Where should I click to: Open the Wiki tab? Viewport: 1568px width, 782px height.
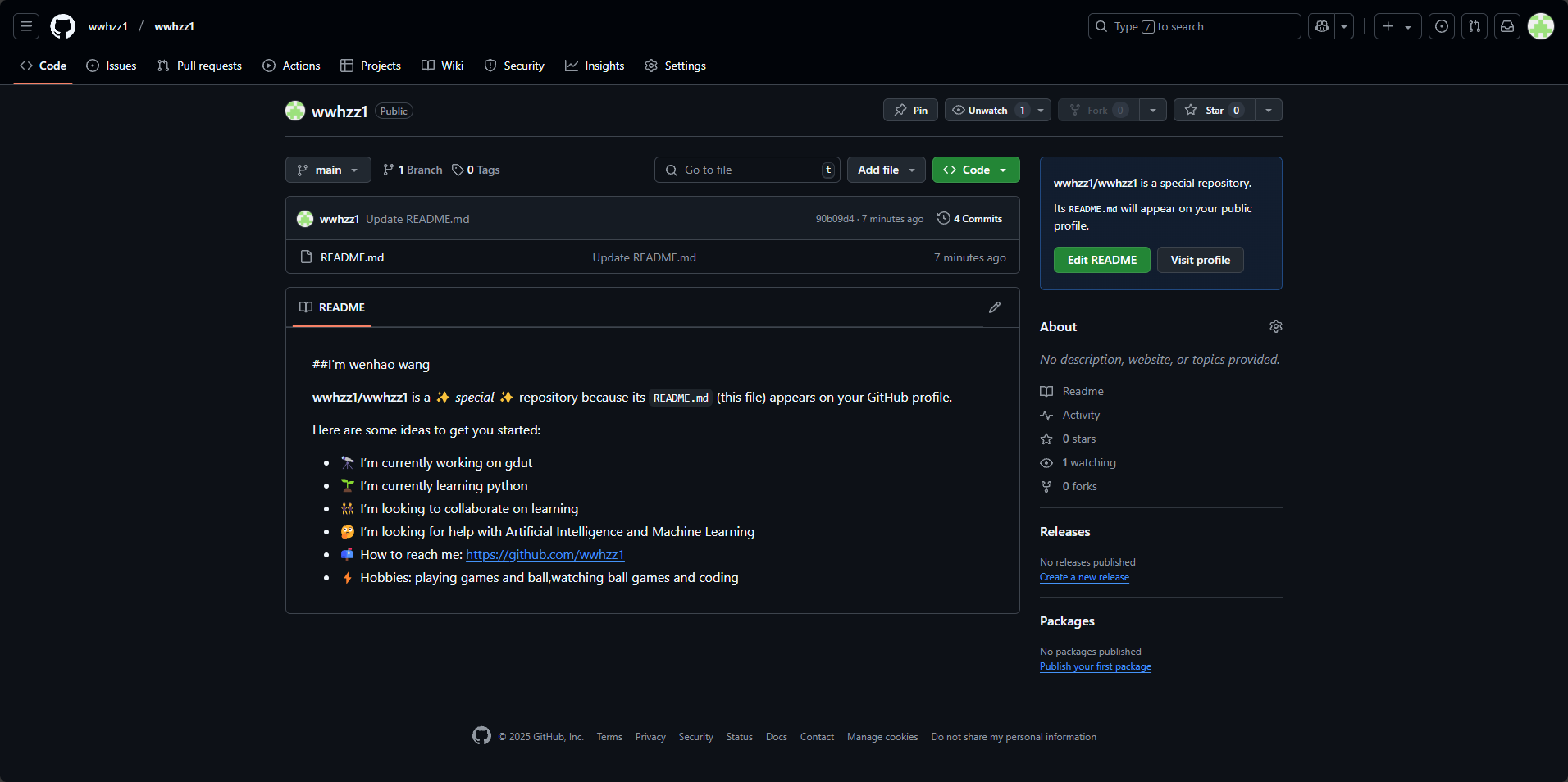pos(443,66)
